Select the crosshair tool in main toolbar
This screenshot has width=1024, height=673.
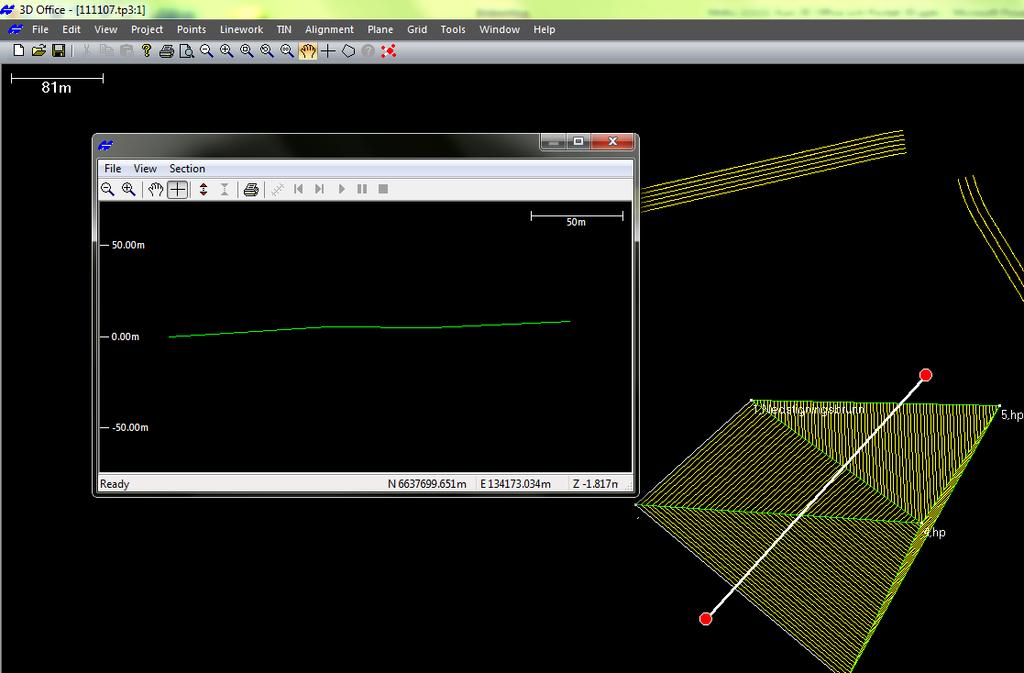click(328, 51)
